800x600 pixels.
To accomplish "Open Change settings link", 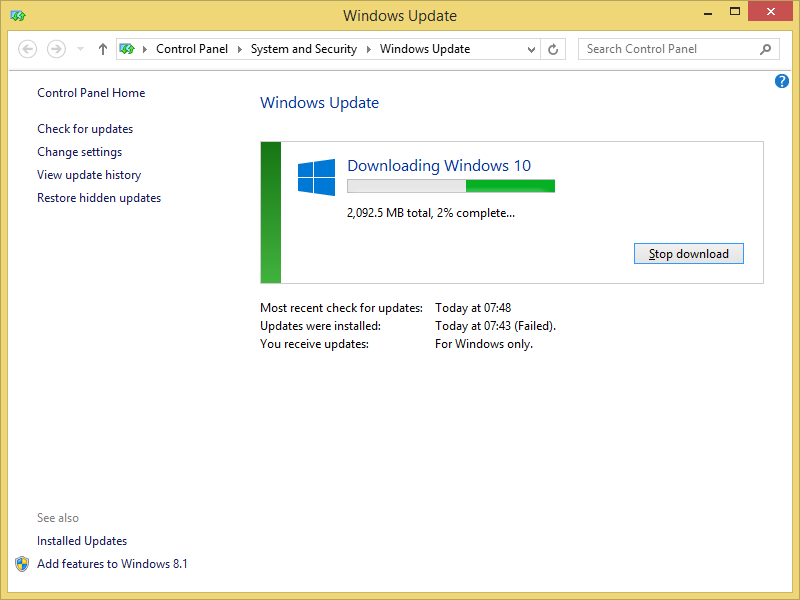I will pyautogui.click(x=80, y=152).
